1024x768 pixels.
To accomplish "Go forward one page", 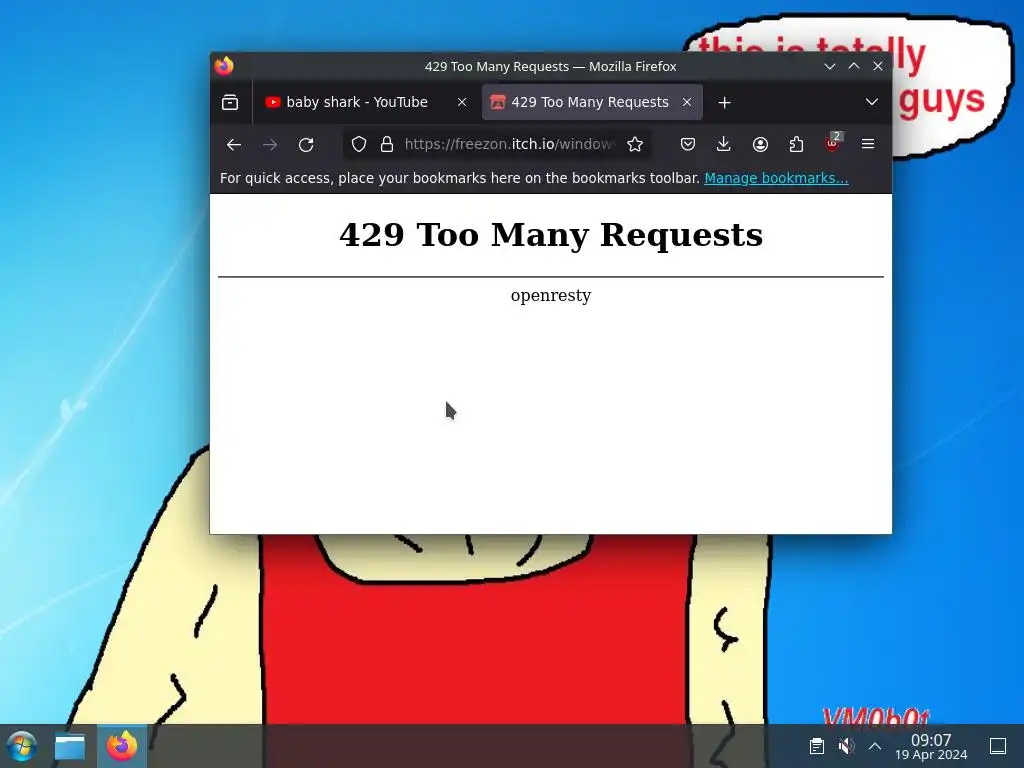I will point(270,144).
